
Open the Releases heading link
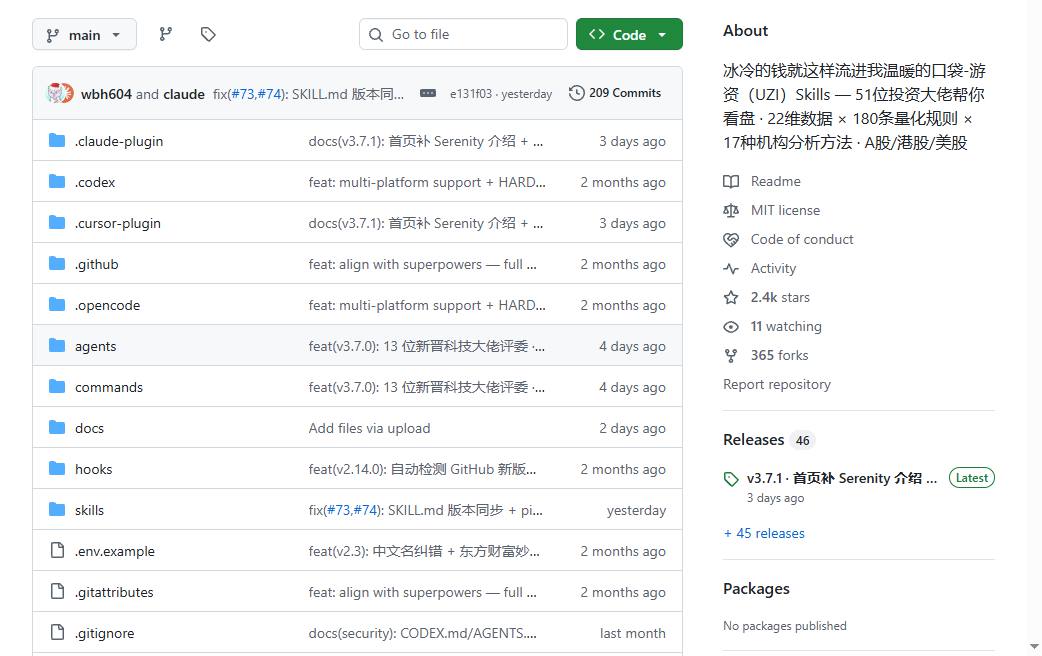[x=754, y=440]
